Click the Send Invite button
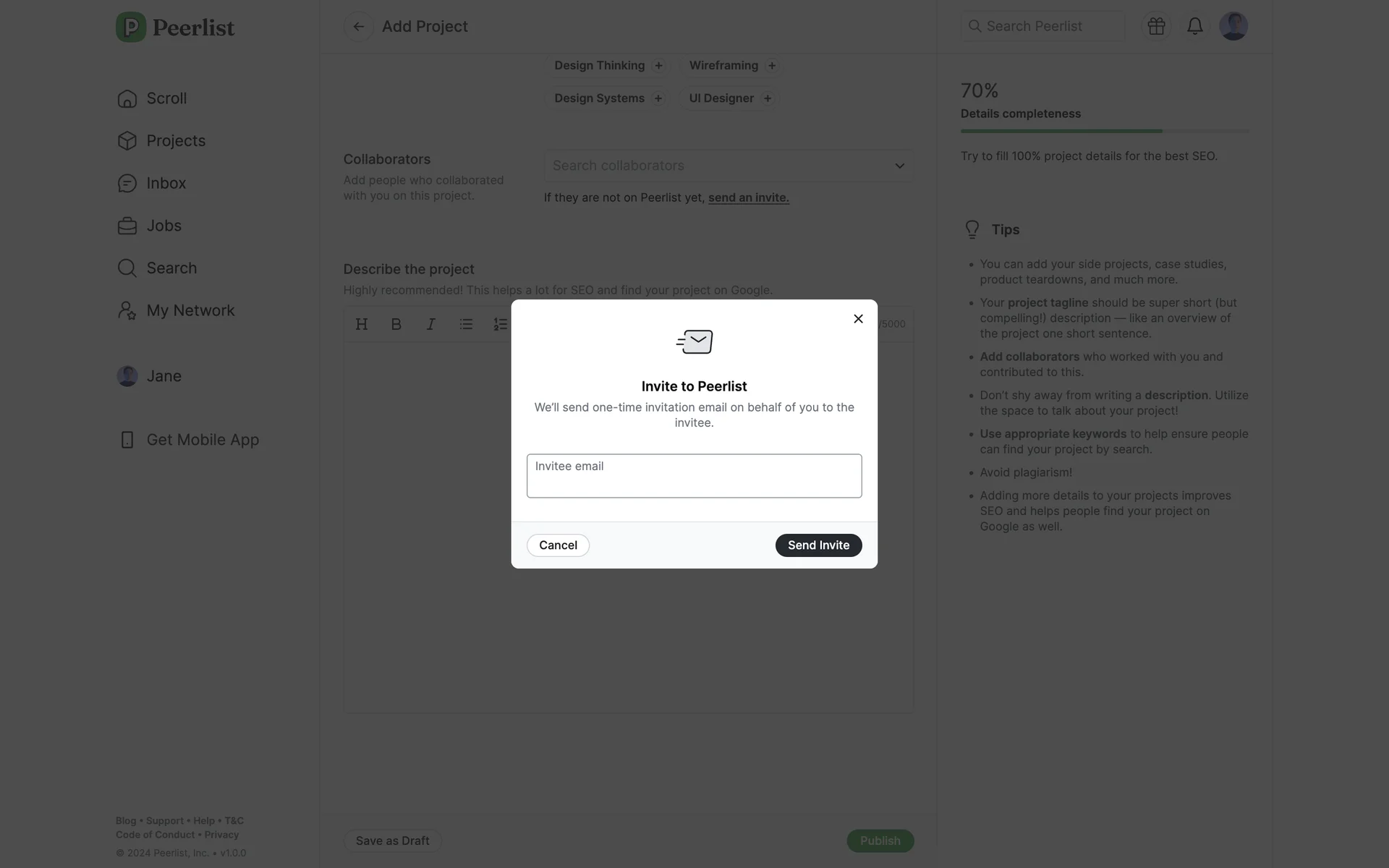Viewport: 1389px width, 868px height. click(x=818, y=545)
